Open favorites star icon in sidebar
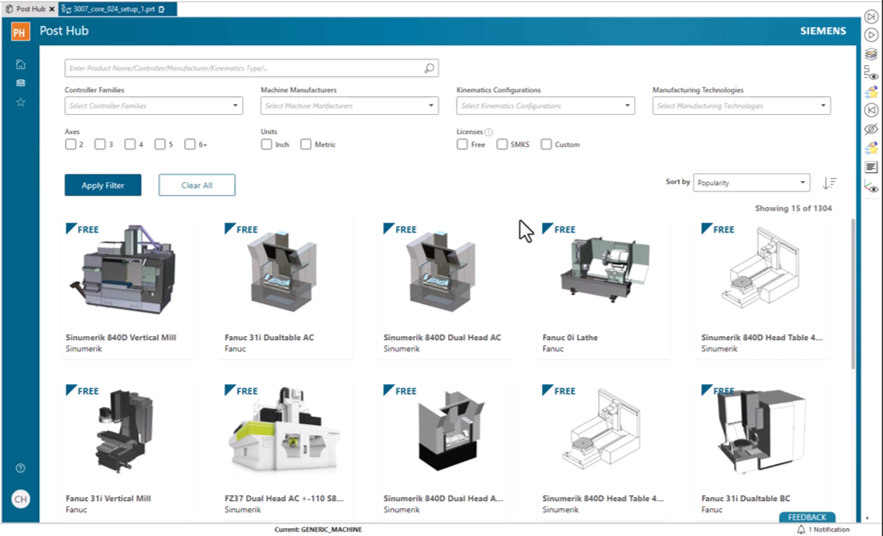The width and height of the screenshot is (883, 536). click(21, 102)
